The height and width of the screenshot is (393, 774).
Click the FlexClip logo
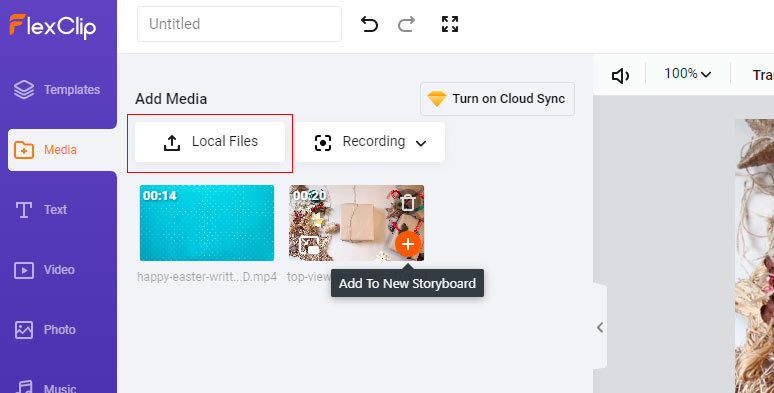53,26
